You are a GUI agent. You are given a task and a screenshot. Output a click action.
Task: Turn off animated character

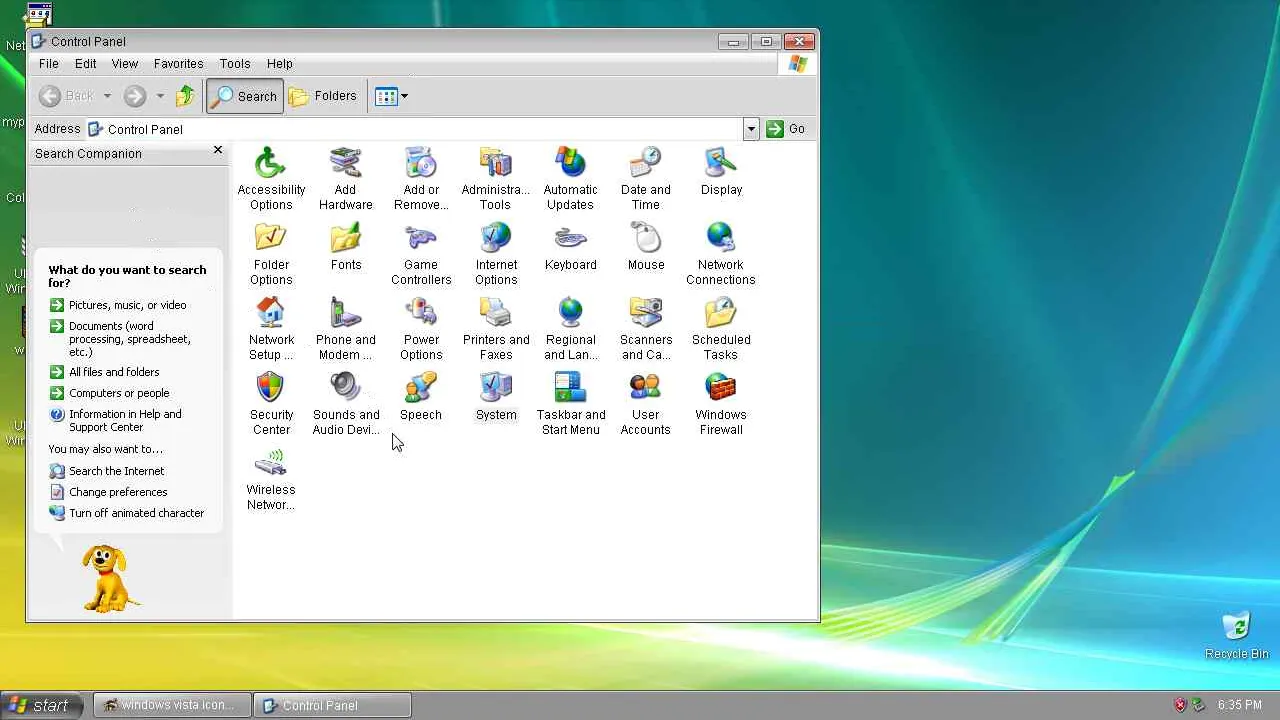coord(127,513)
